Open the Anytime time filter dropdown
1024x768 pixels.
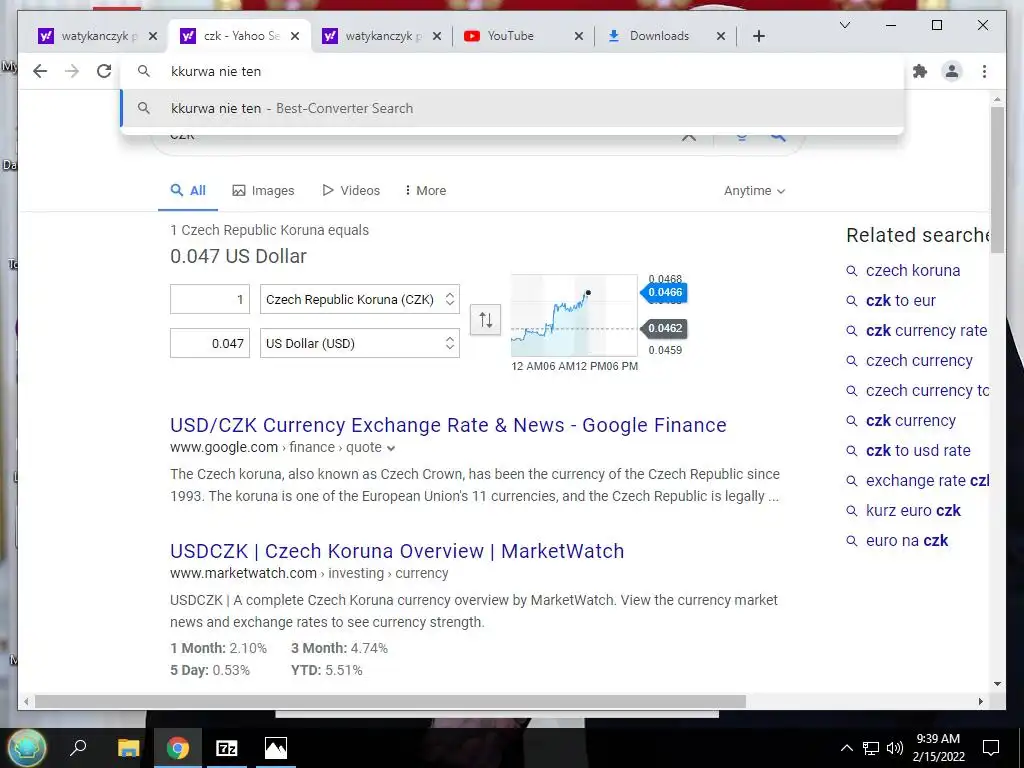click(754, 191)
